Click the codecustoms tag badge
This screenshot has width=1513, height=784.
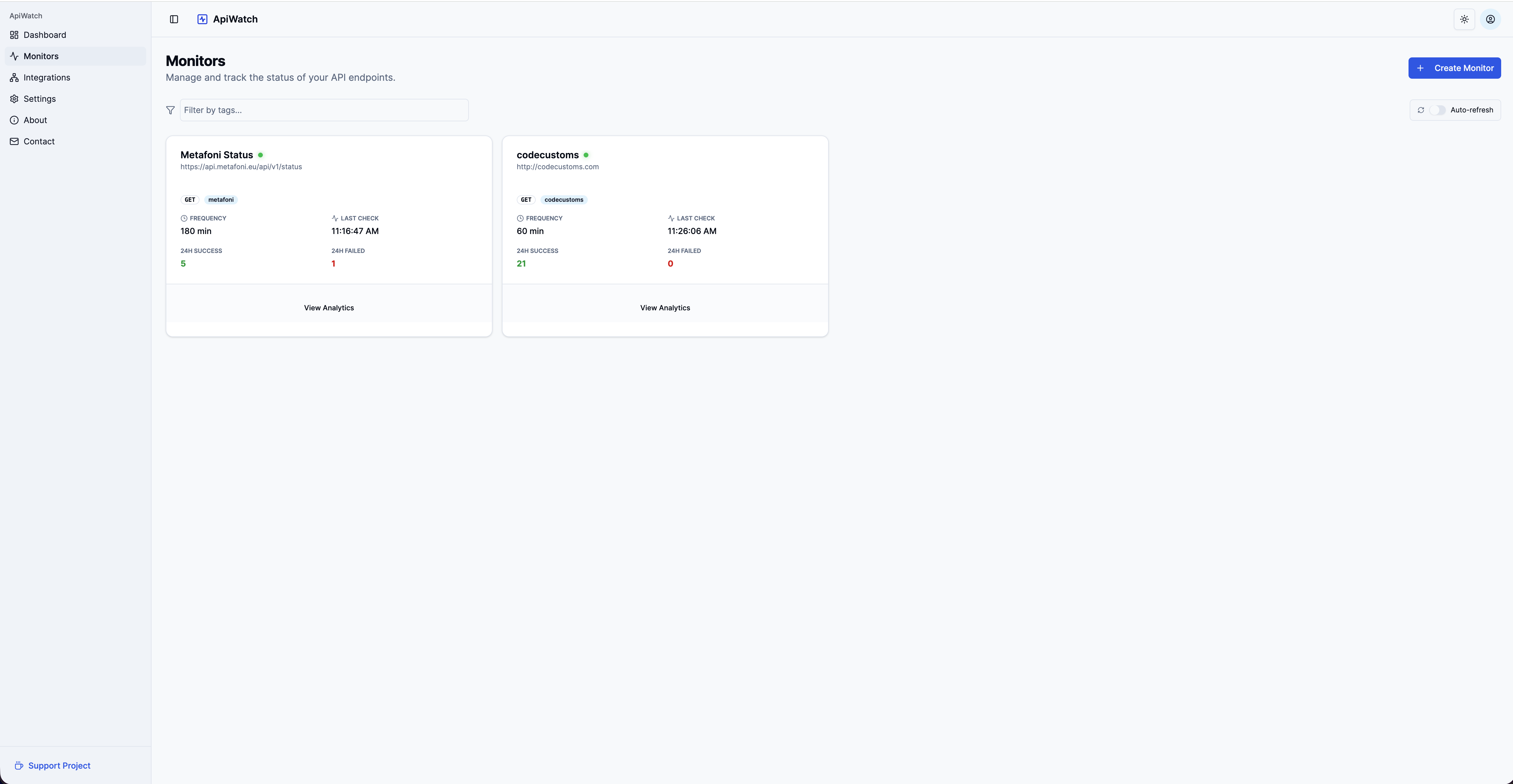point(563,200)
